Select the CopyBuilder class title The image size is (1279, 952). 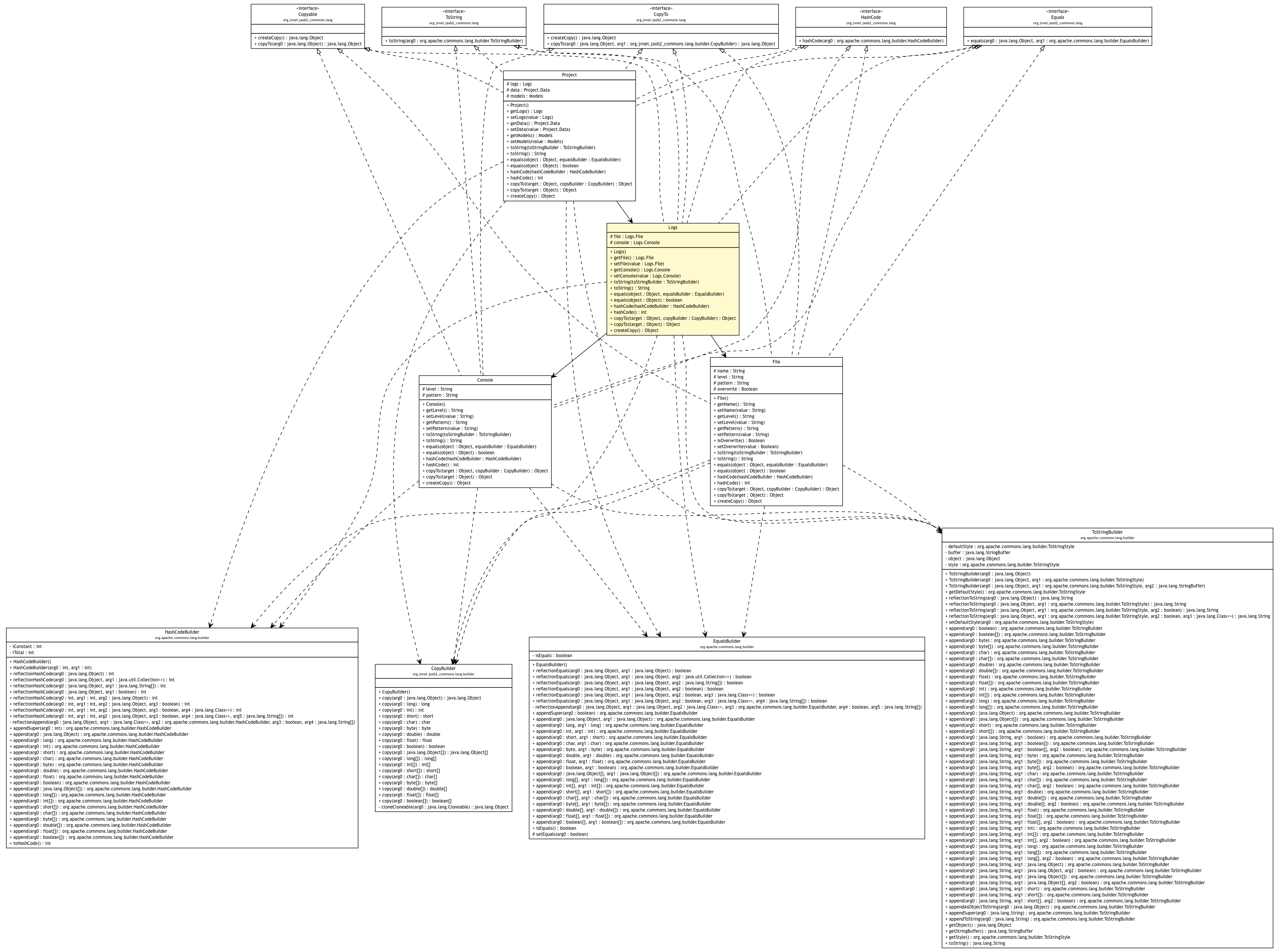click(443, 668)
